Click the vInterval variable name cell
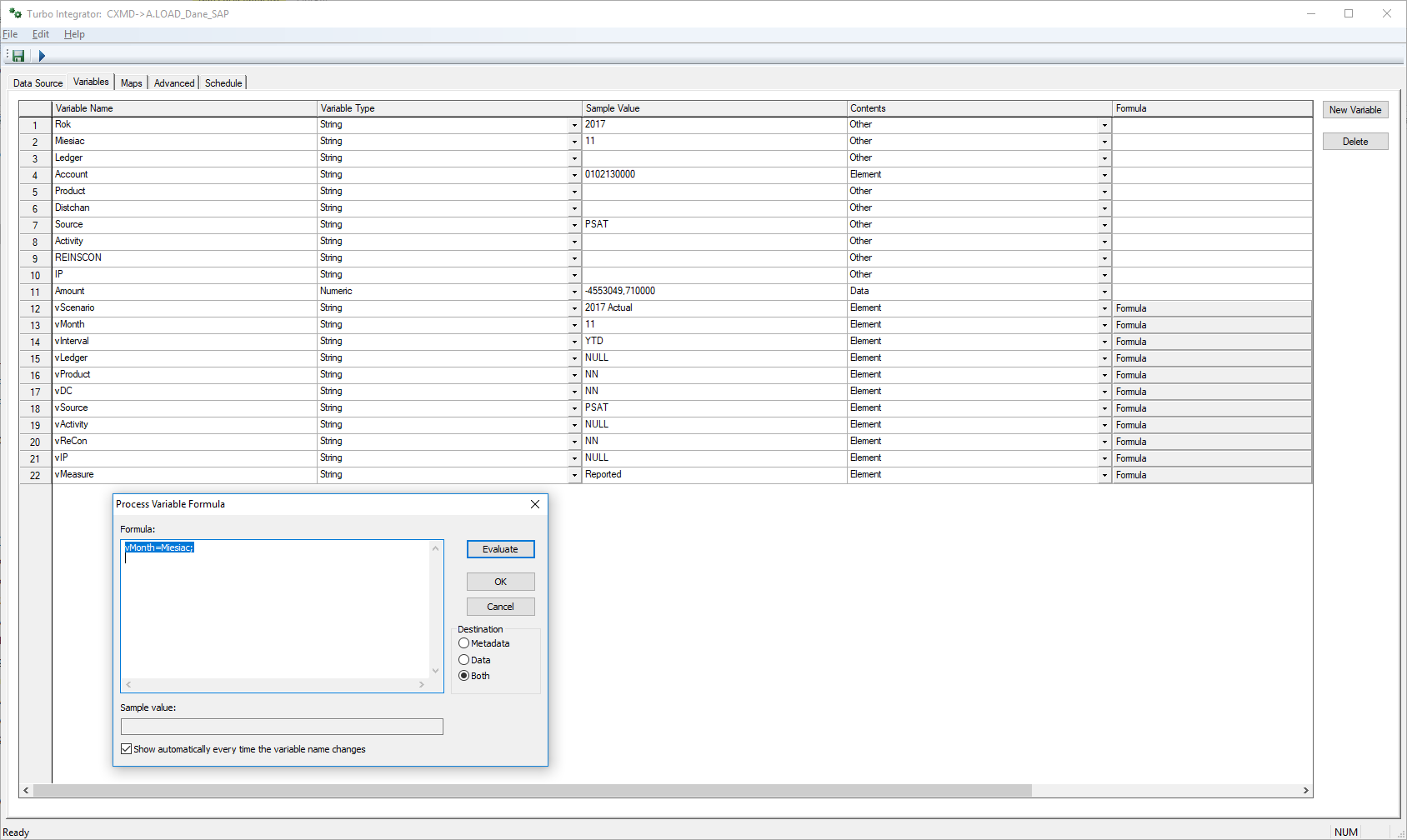 pos(185,342)
